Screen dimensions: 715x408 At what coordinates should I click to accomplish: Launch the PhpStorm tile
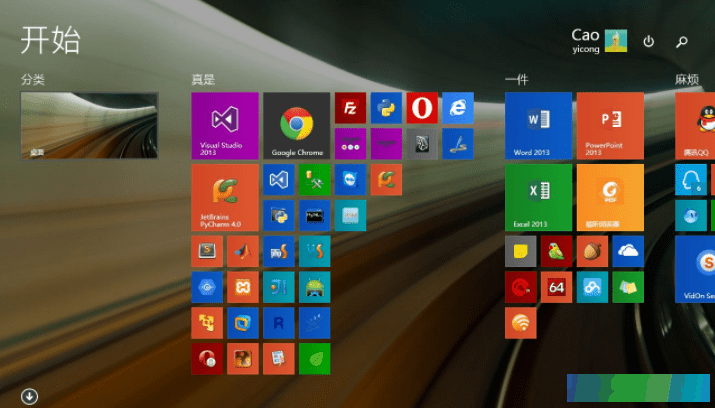point(279,251)
